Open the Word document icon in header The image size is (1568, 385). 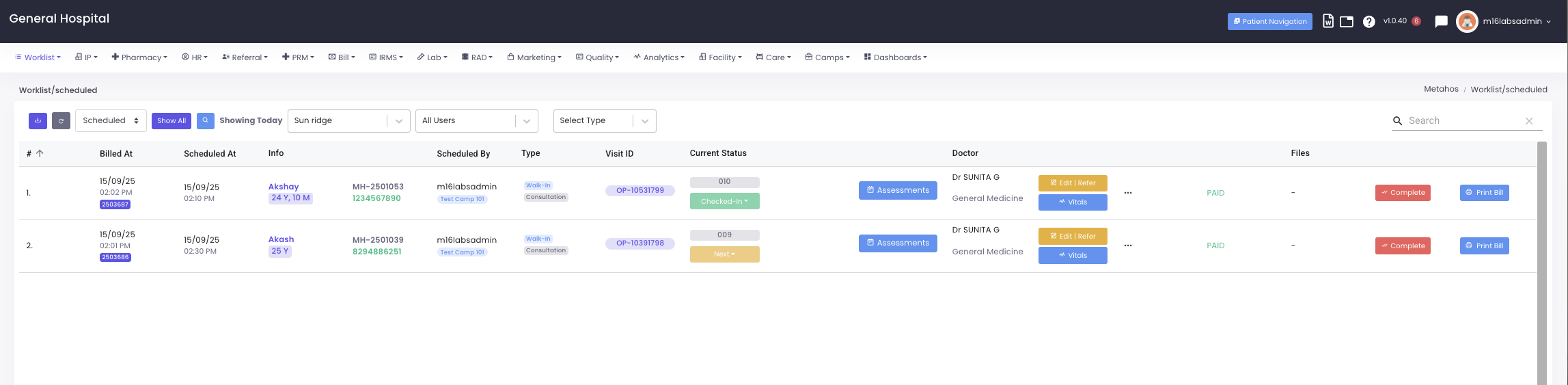(x=1328, y=21)
